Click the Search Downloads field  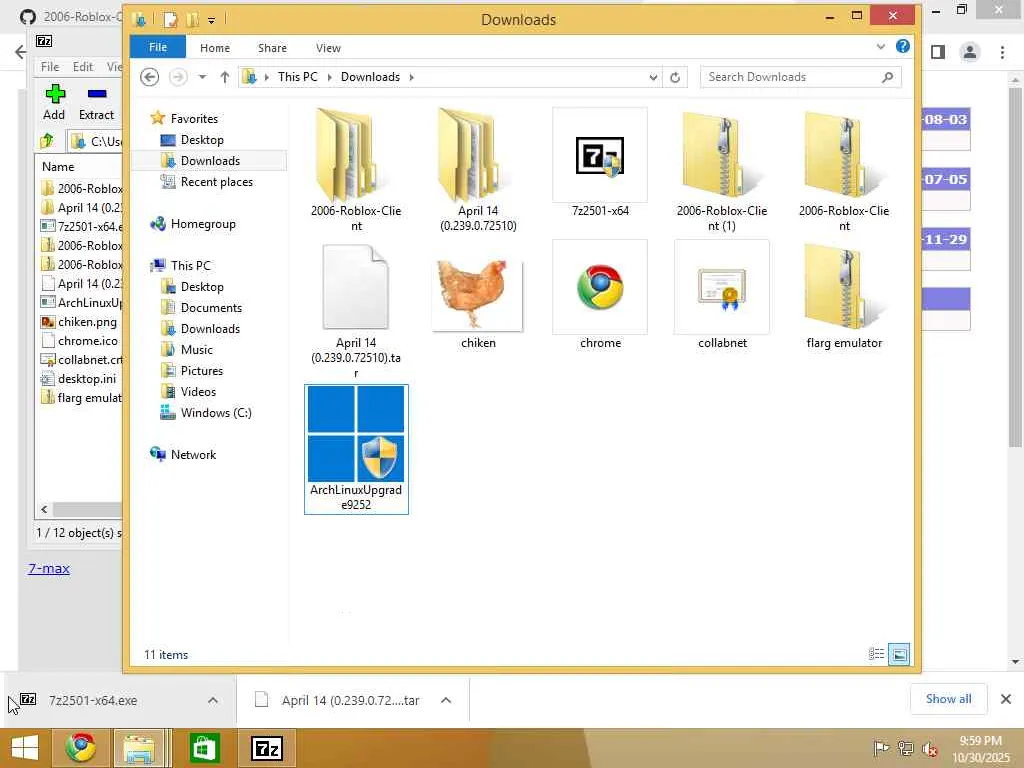click(x=801, y=77)
